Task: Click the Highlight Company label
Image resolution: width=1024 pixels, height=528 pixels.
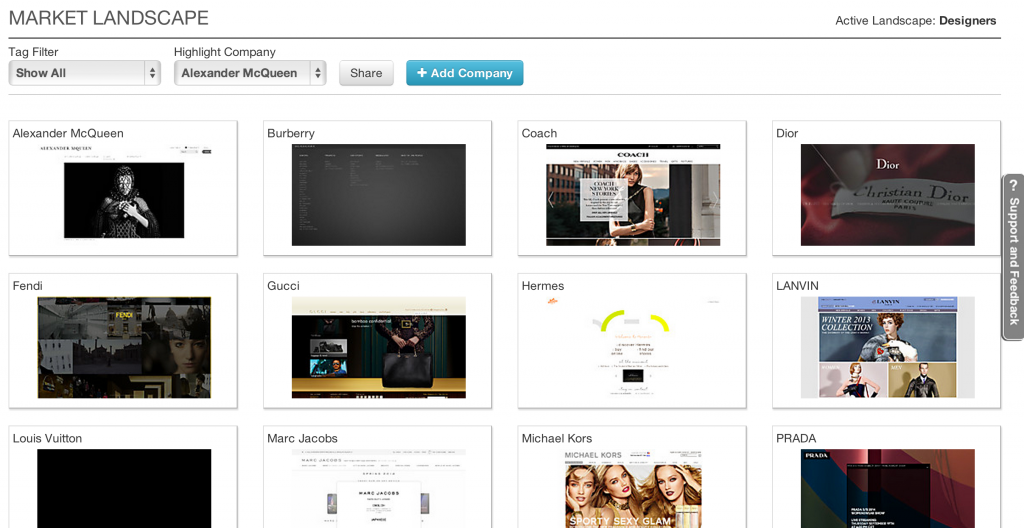Action: point(225,52)
